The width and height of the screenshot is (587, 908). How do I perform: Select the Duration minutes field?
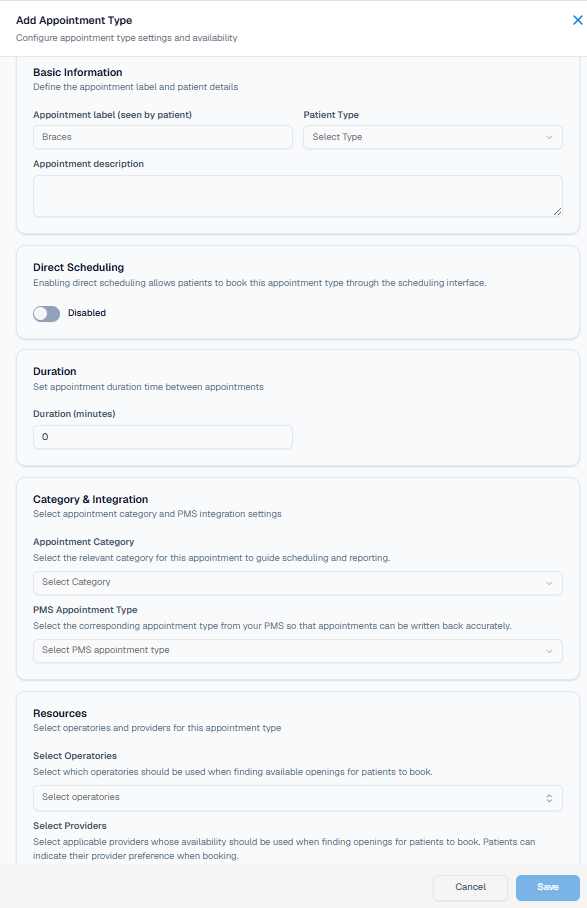pyautogui.click(x=162, y=437)
